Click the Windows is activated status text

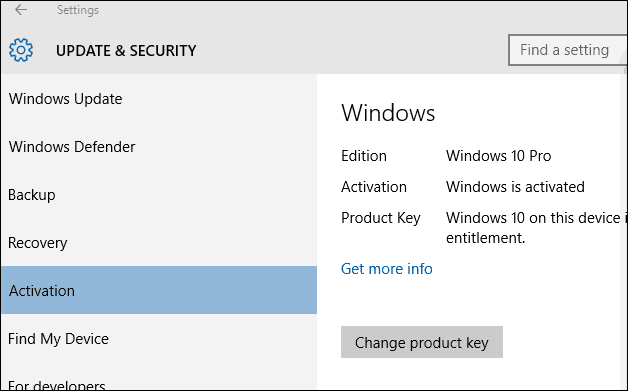click(x=515, y=187)
